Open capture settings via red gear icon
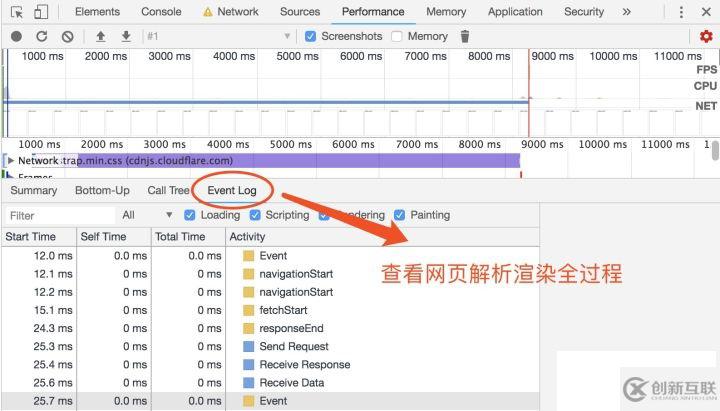Image resolution: width=720 pixels, height=411 pixels. pos(706,36)
